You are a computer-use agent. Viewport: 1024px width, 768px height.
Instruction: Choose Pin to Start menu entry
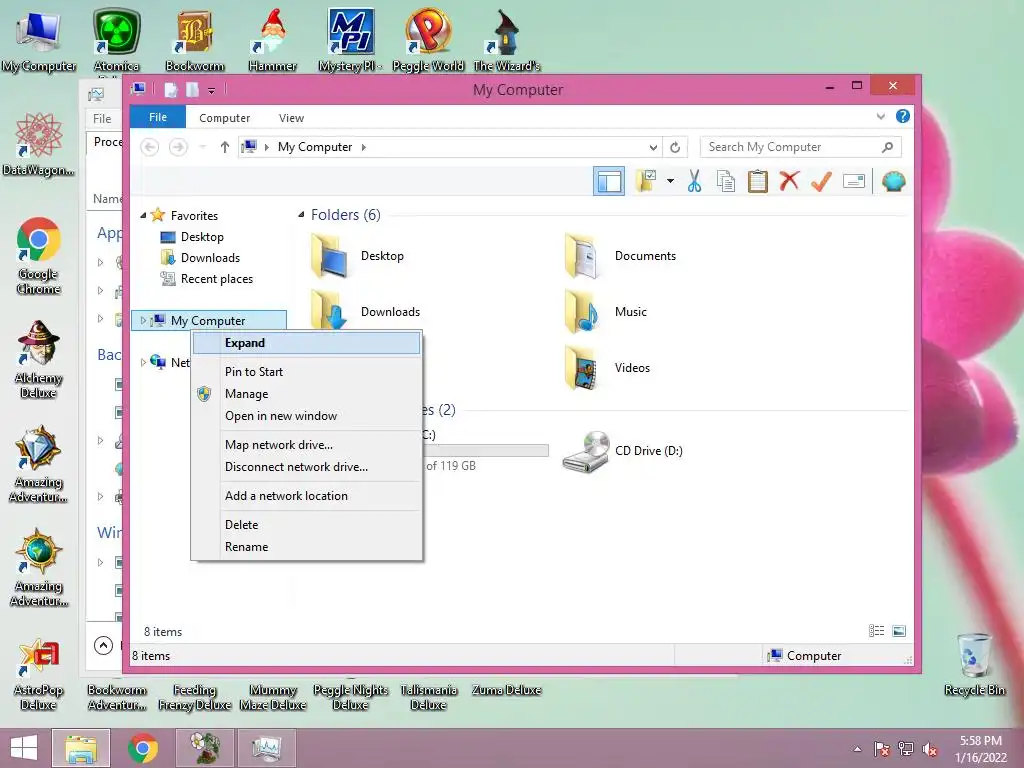[x=306, y=372]
